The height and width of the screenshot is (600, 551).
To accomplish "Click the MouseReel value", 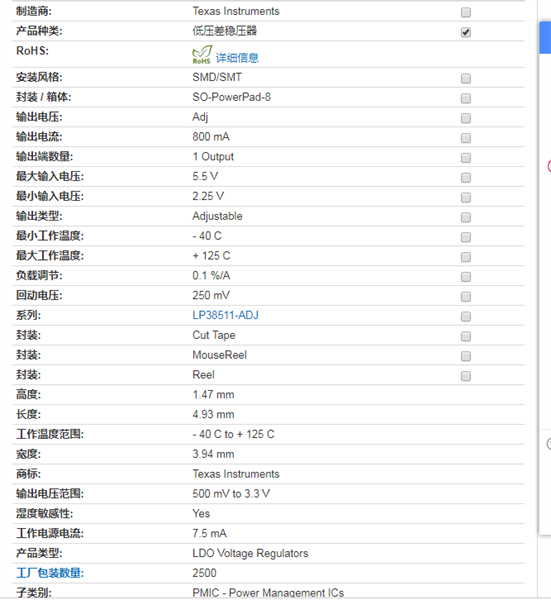I will click(220, 355).
